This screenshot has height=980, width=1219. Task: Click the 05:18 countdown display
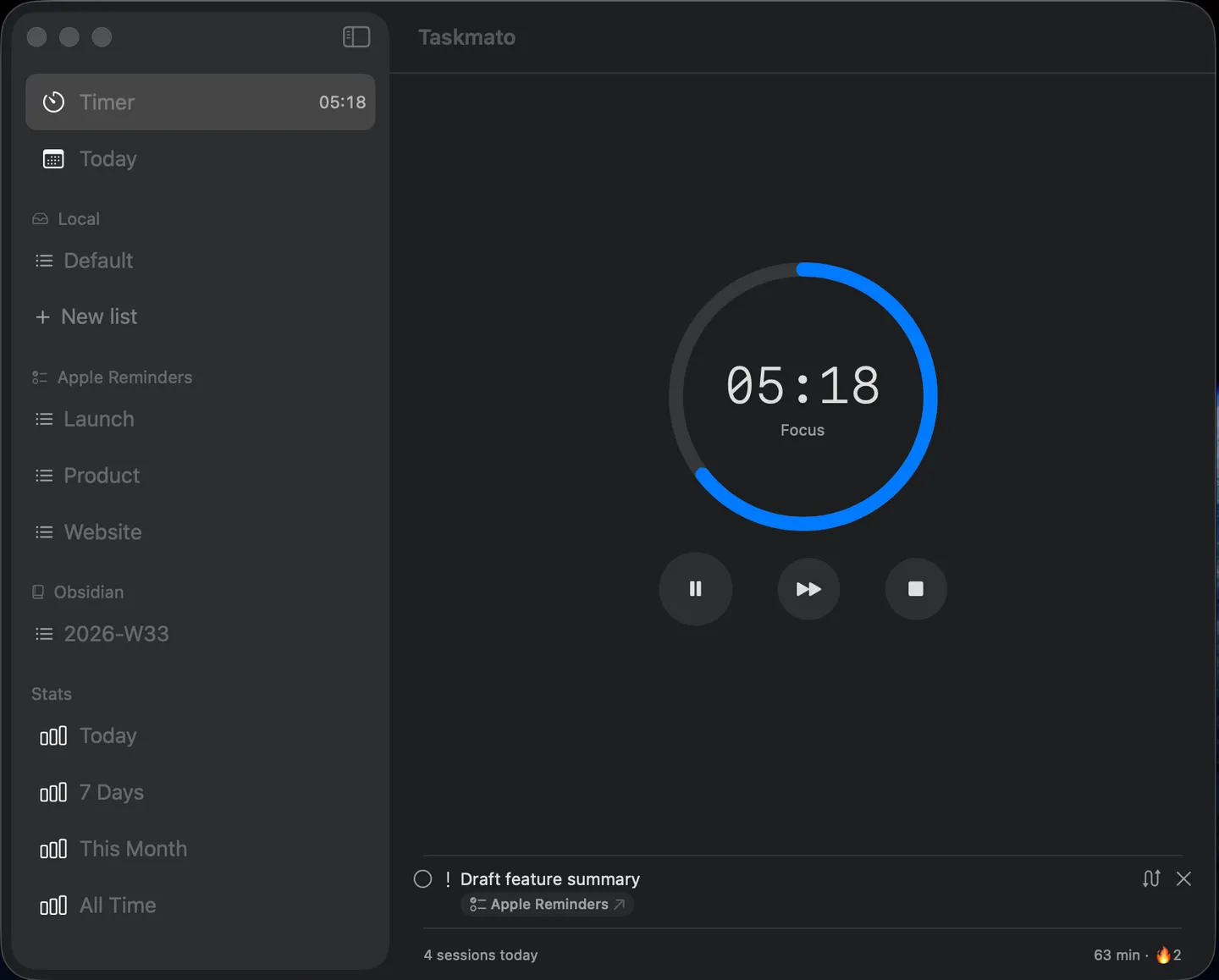pos(803,386)
